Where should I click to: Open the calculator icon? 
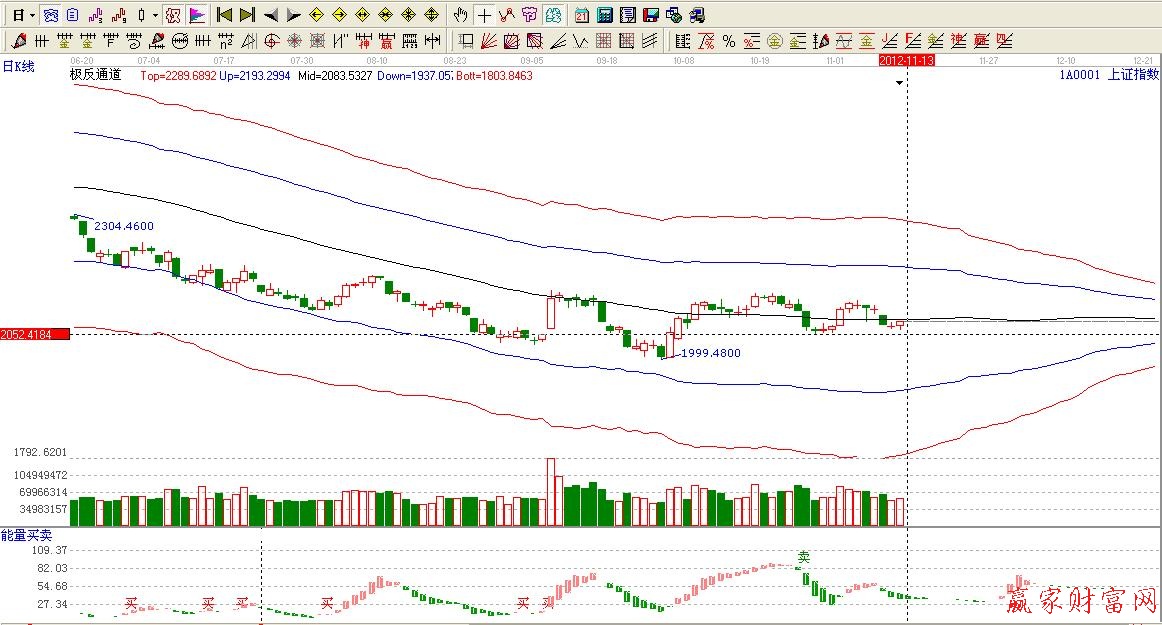(605, 15)
